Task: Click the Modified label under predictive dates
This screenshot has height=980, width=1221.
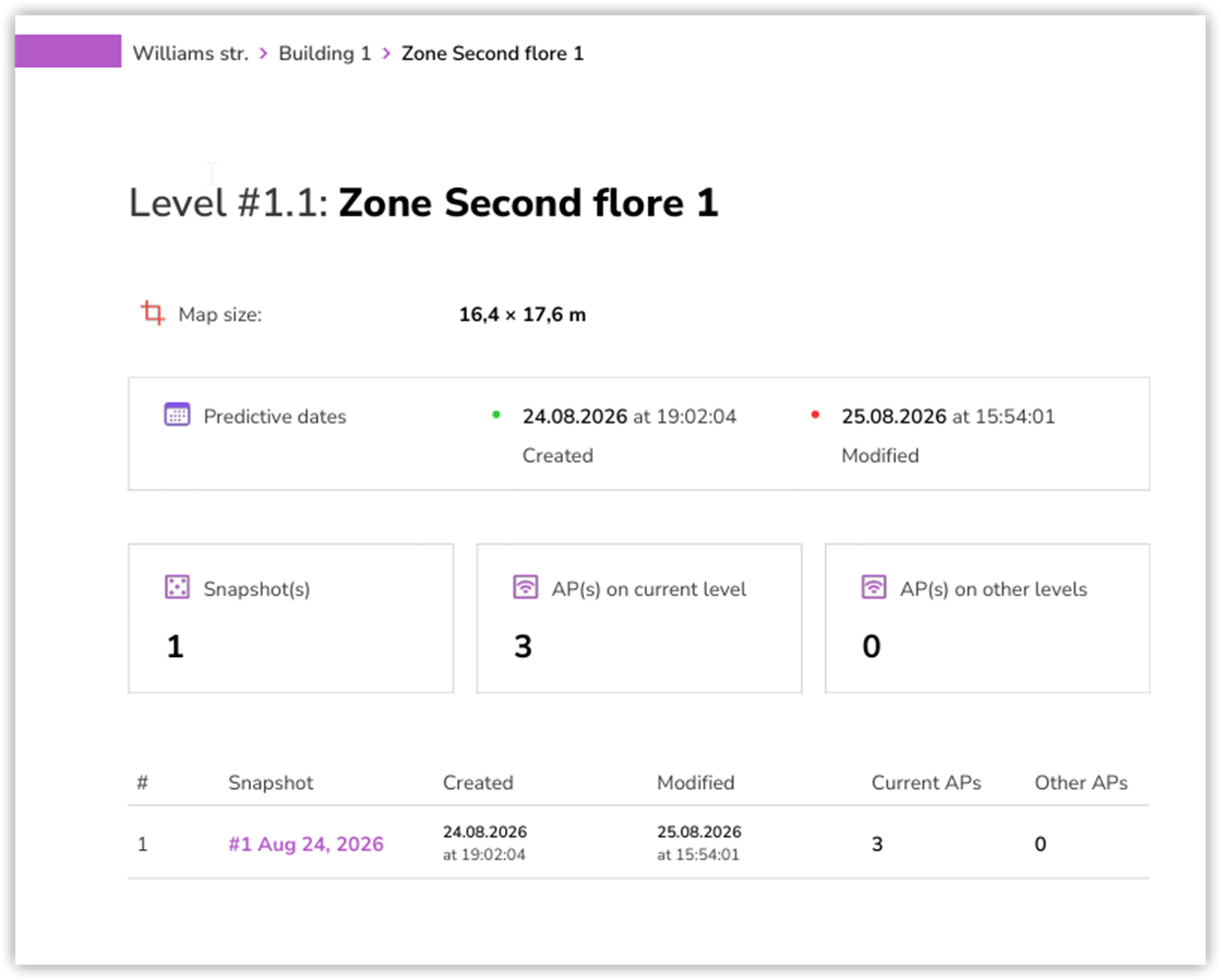Action: [x=880, y=456]
